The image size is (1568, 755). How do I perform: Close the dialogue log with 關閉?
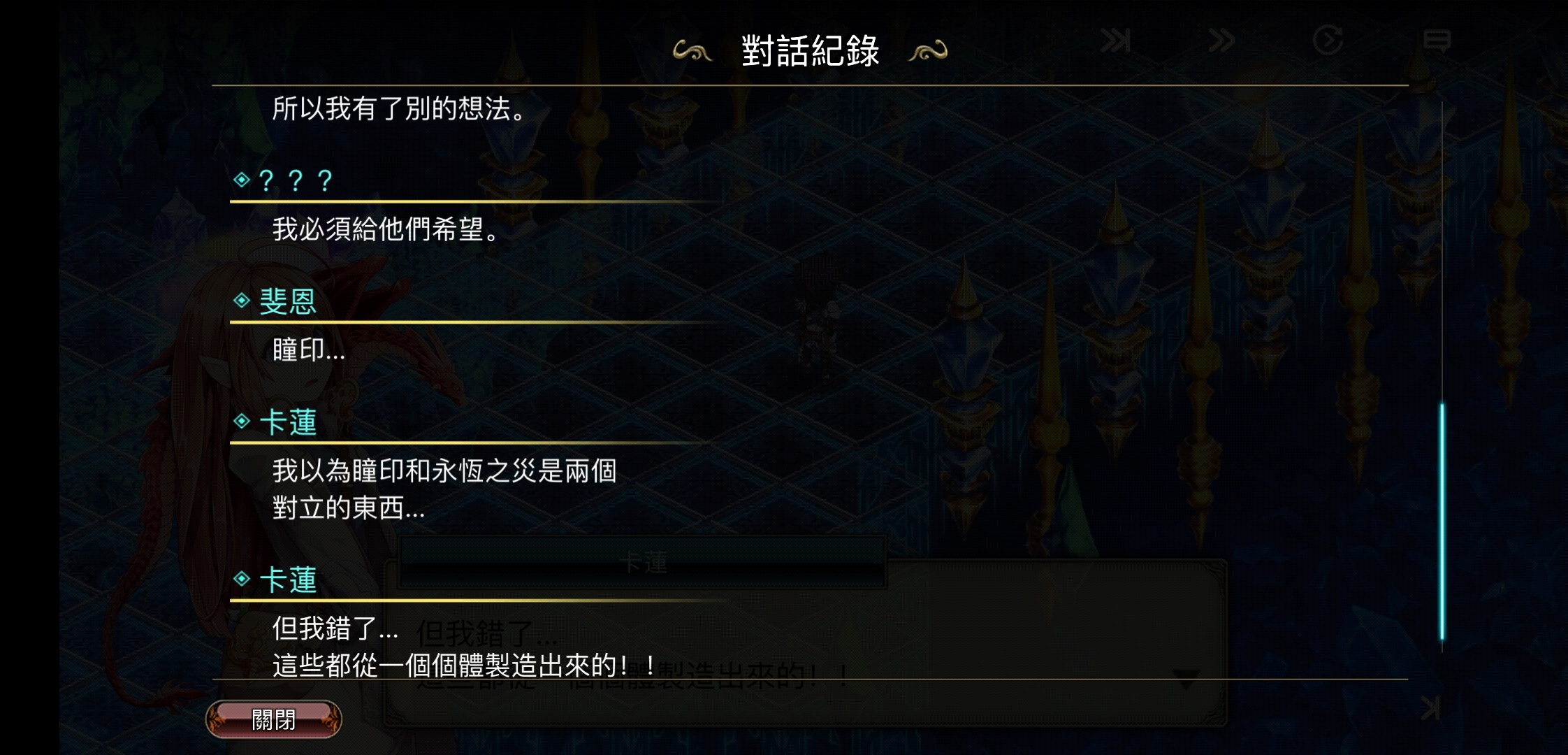274,719
